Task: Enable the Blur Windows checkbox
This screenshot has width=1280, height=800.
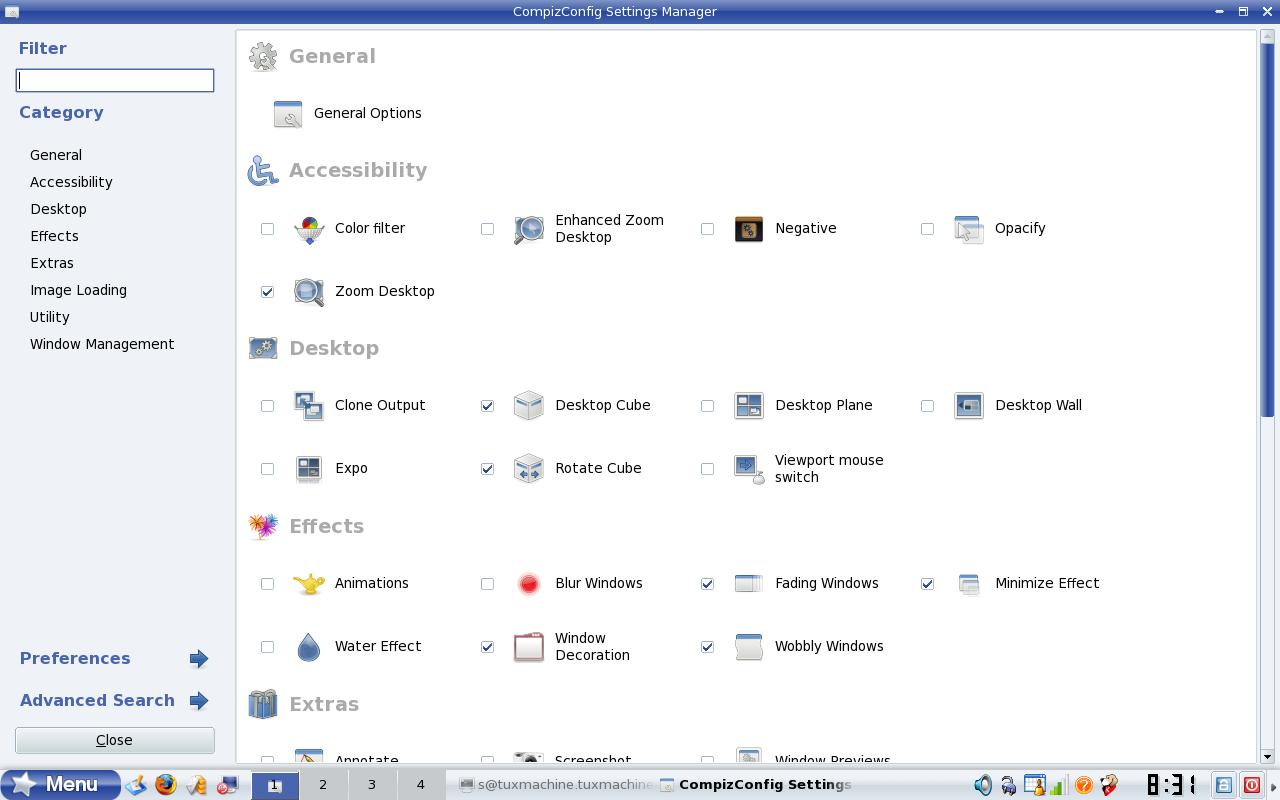Action: [x=487, y=584]
